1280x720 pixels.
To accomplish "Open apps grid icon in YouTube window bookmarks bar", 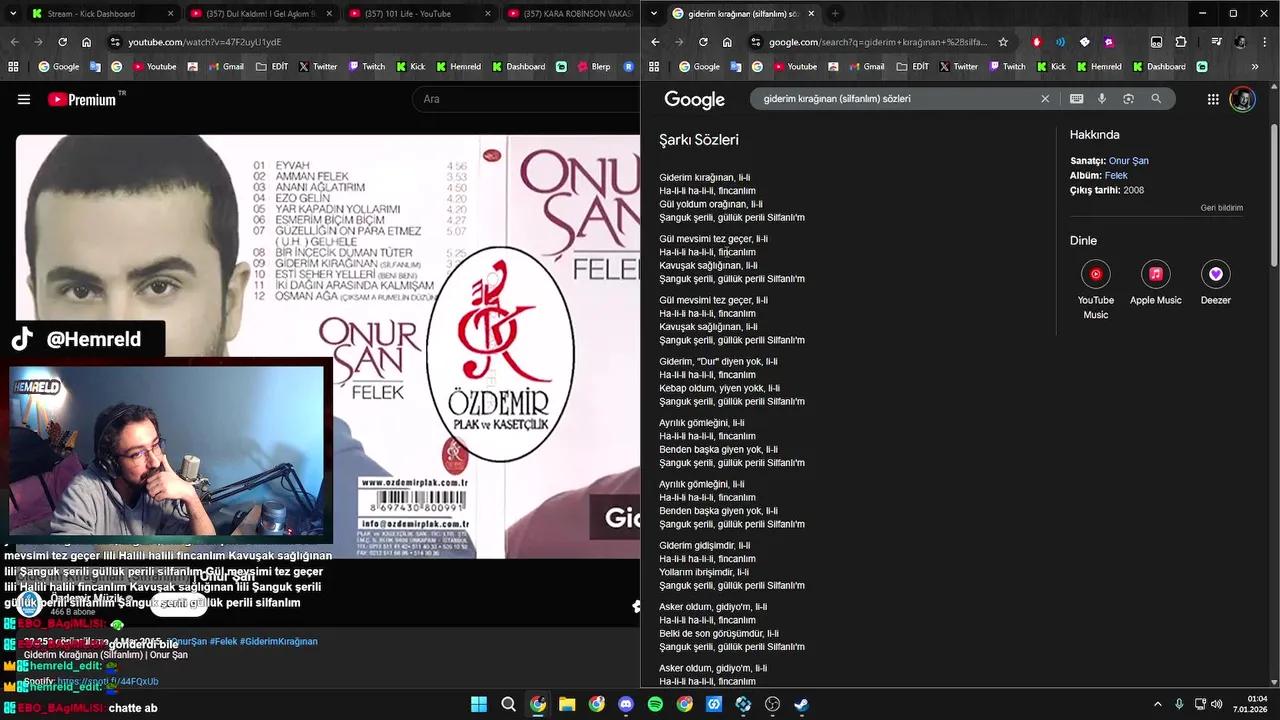I will (x=13, y=67).
